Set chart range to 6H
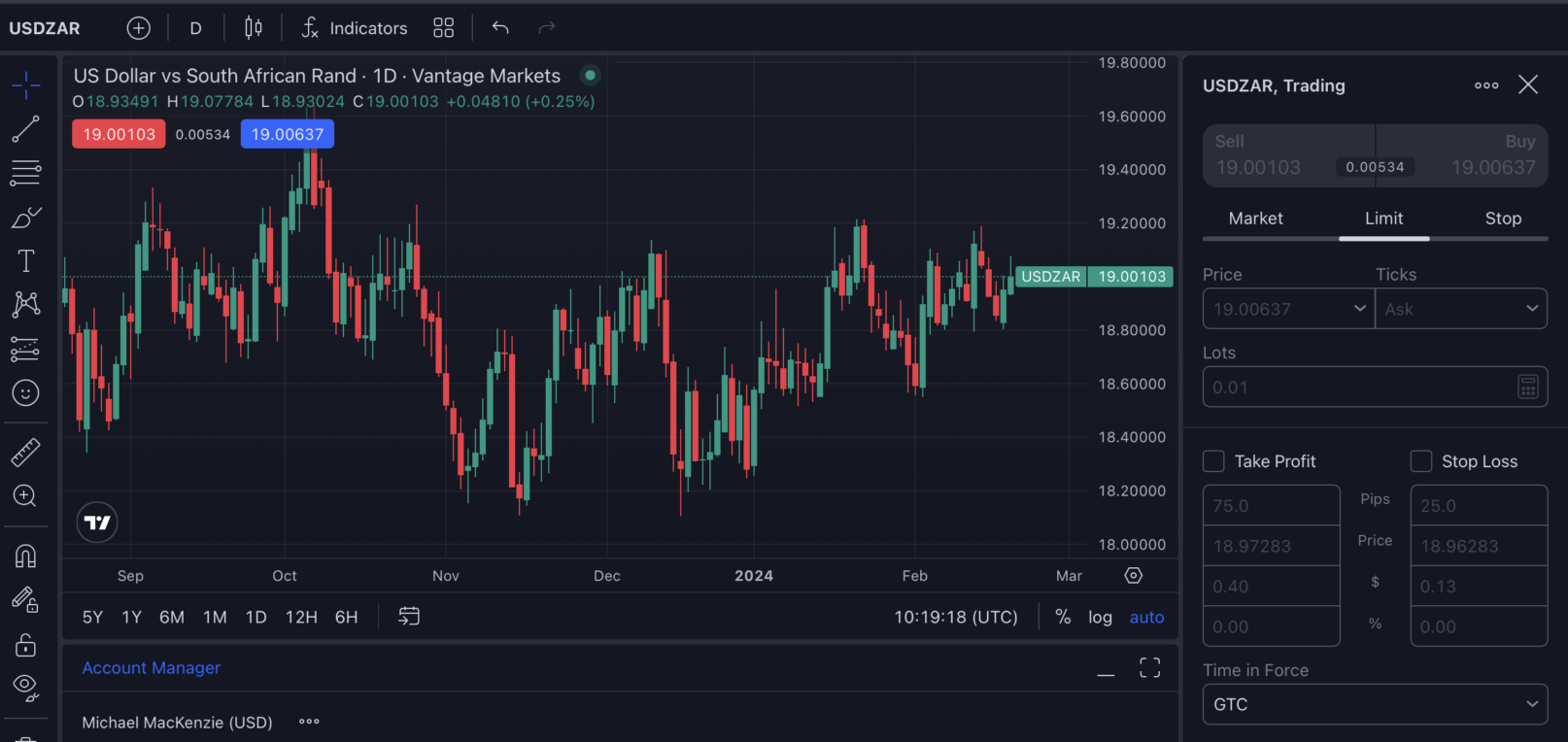The height and width of the screenshot is (742, 1568). [x=346, y=617]
